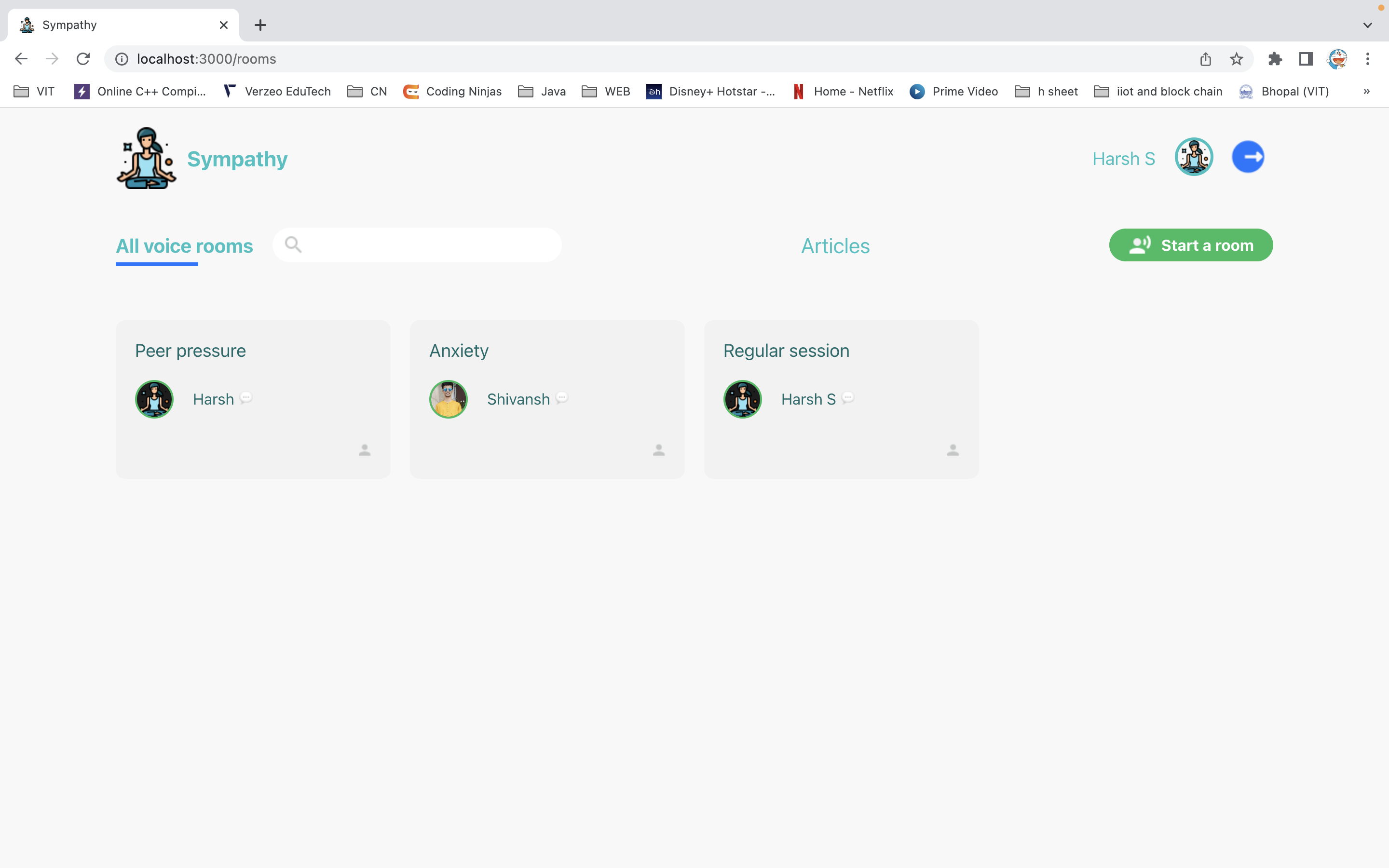
Task: Open the Chrome three-dot menu
Action: [1368, 59]
